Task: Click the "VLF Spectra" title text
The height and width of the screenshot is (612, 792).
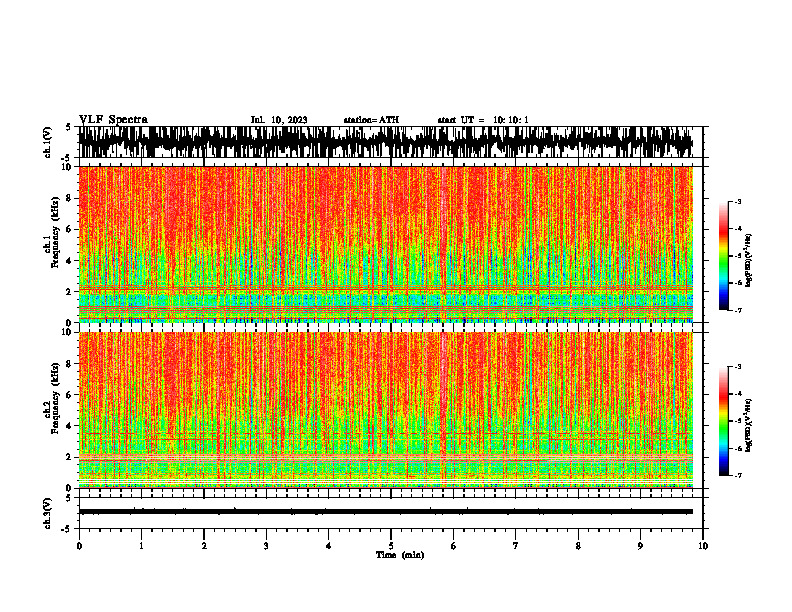Action: point(114,119)
